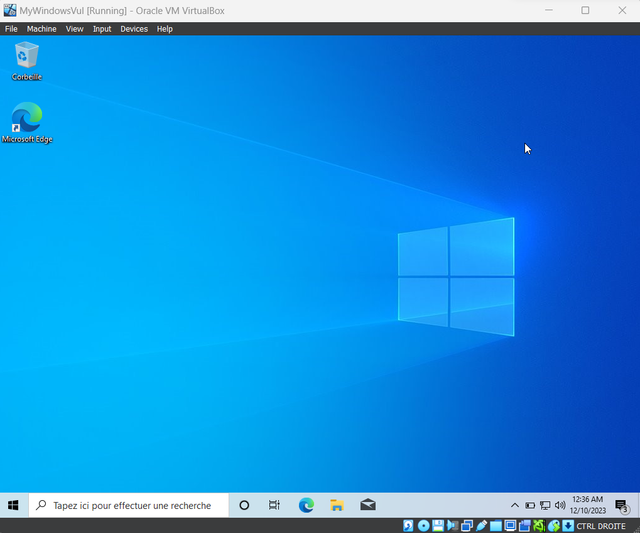Viewport: 640px width, 533px height.
Task: Open the notification center with 3 badge
Action: pyautogui.click(x=622, y=506)
